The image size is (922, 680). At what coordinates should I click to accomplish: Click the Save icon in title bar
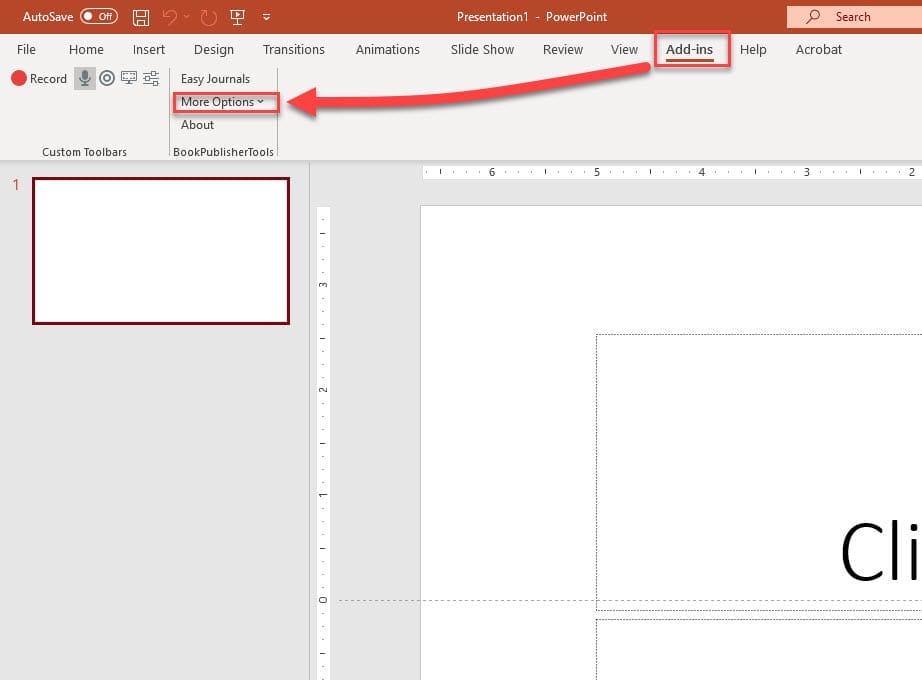pyautogui.click(x=141, y=17)
